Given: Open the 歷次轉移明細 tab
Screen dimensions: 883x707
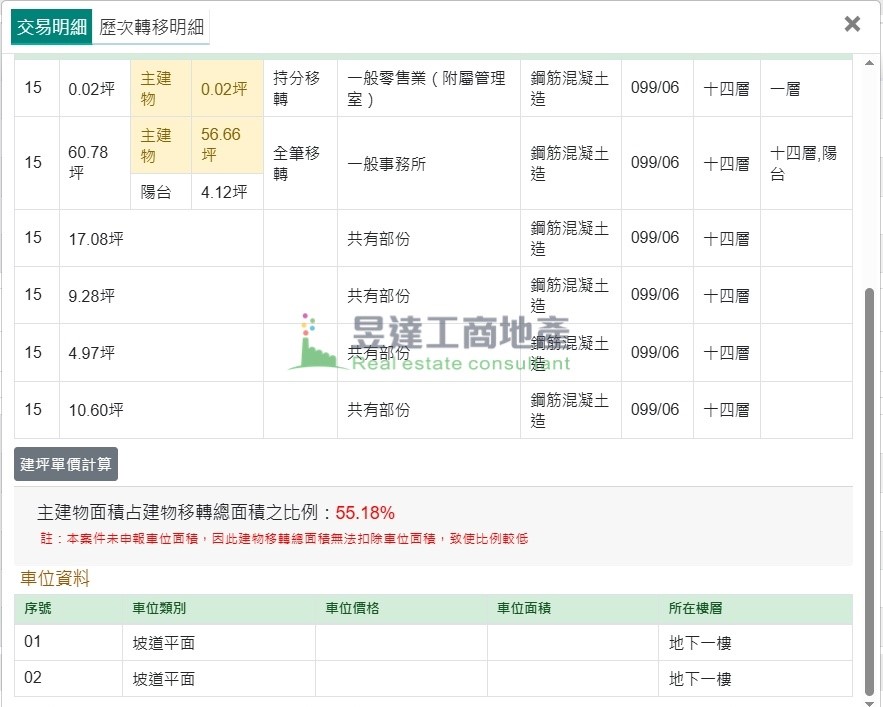Looking at the screenshot, I should [x=152, y=27].
